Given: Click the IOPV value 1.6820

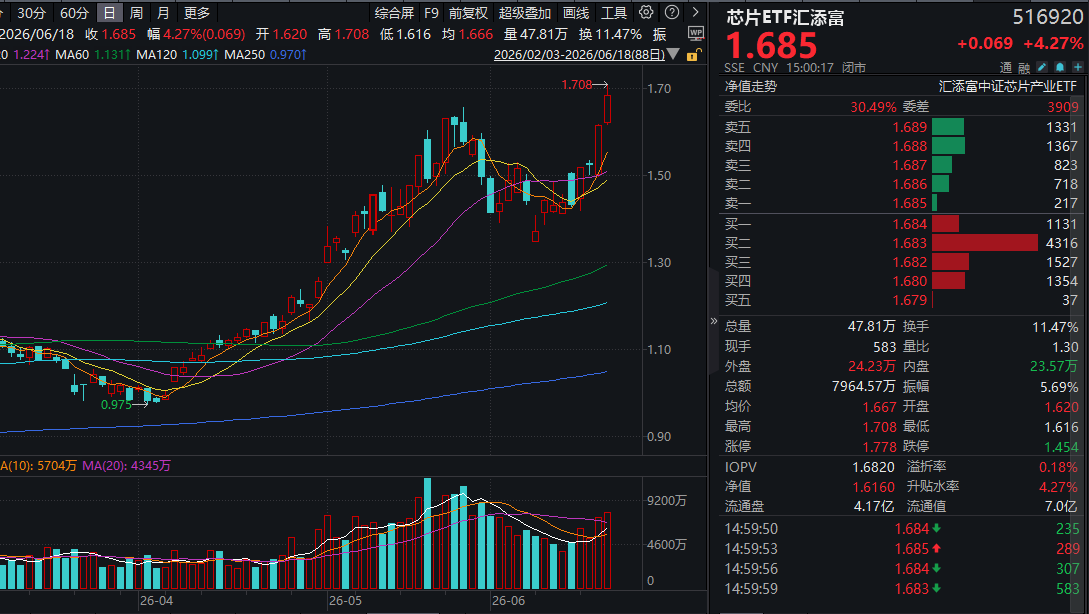Looking at the screenshot, I should [x=873, y=467].
